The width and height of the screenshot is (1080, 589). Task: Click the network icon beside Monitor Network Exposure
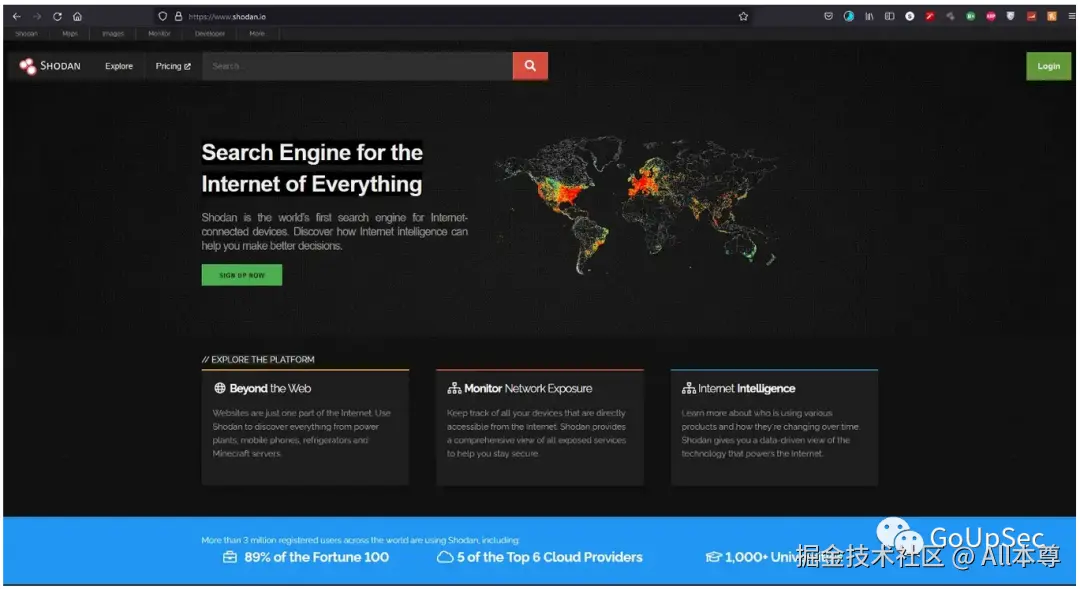pyautogui.click(x=454, y=389)
